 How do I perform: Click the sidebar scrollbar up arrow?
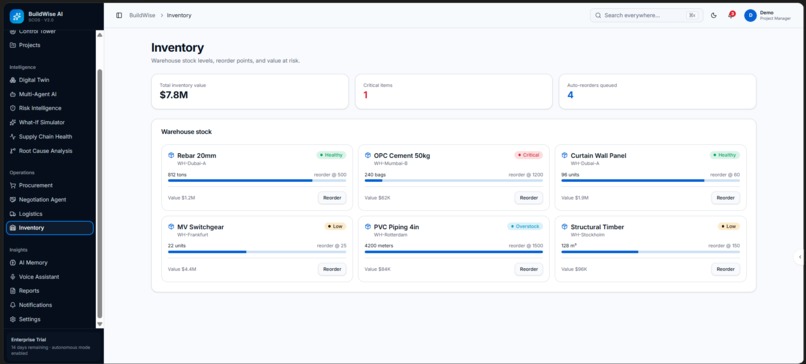(x=100, y=35)
